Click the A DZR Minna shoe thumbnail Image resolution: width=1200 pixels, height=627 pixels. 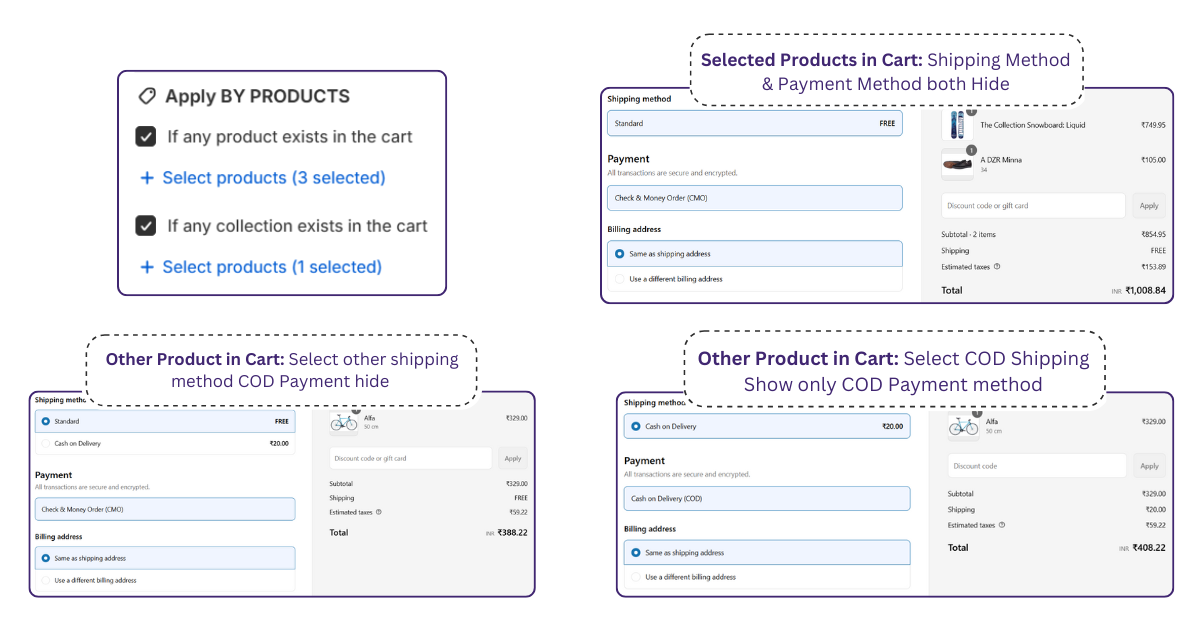pyautogui.click(x=957, y=164)
